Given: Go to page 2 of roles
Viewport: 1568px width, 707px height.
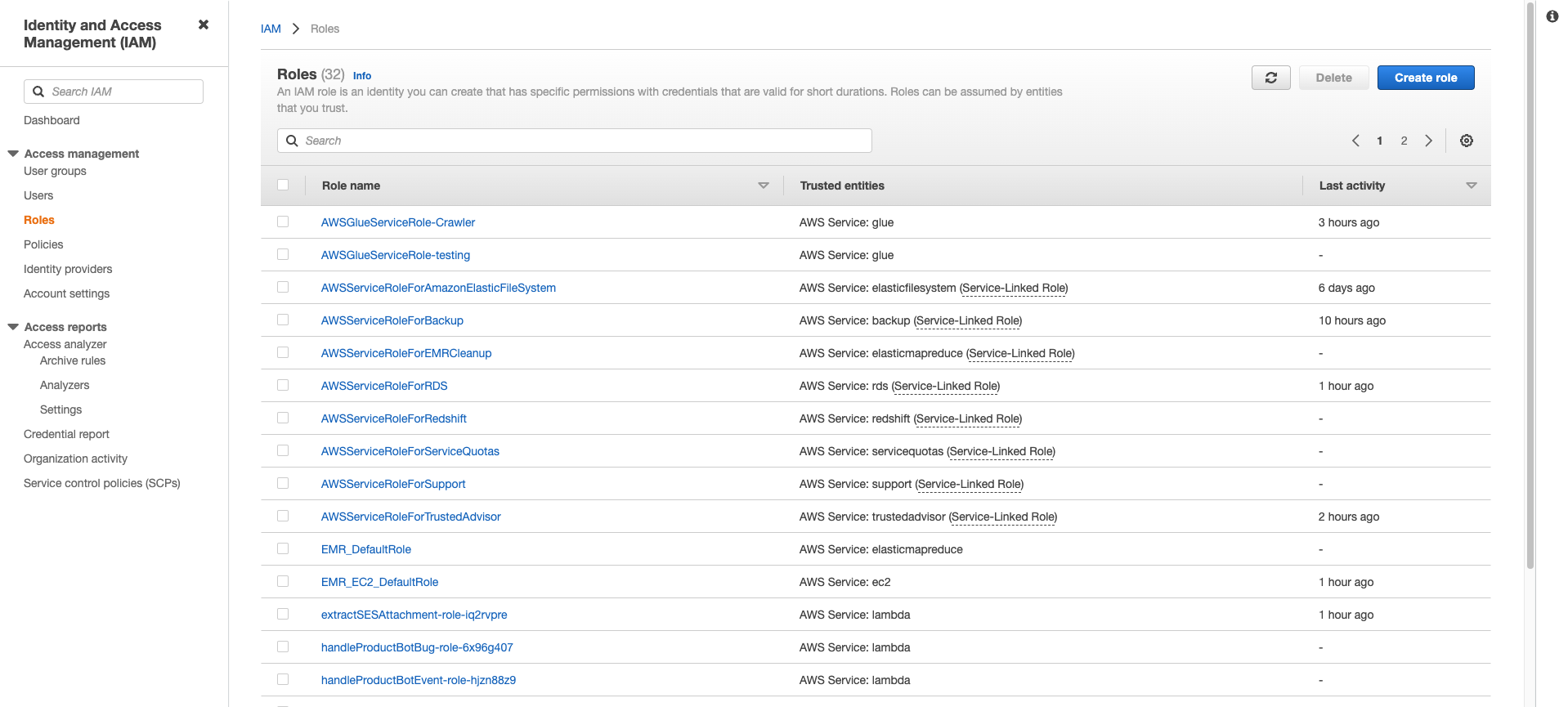Looking at the screenshot, I should pos(1404,141).
